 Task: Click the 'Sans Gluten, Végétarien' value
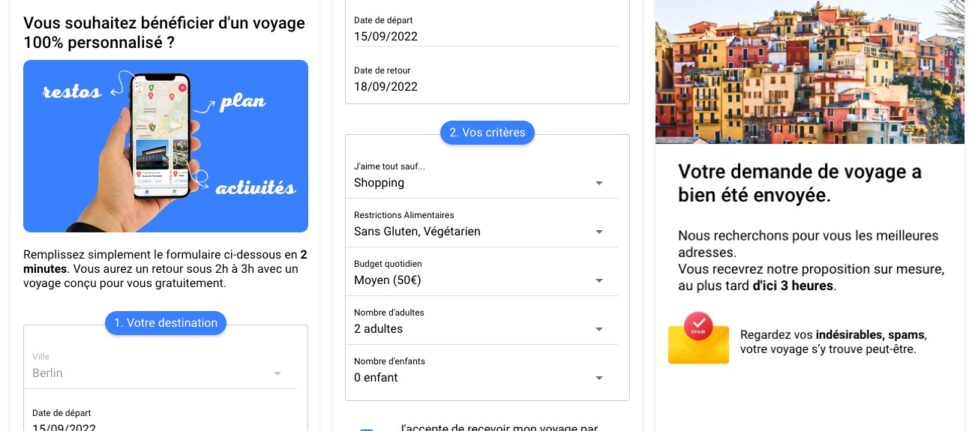point(417,231)
